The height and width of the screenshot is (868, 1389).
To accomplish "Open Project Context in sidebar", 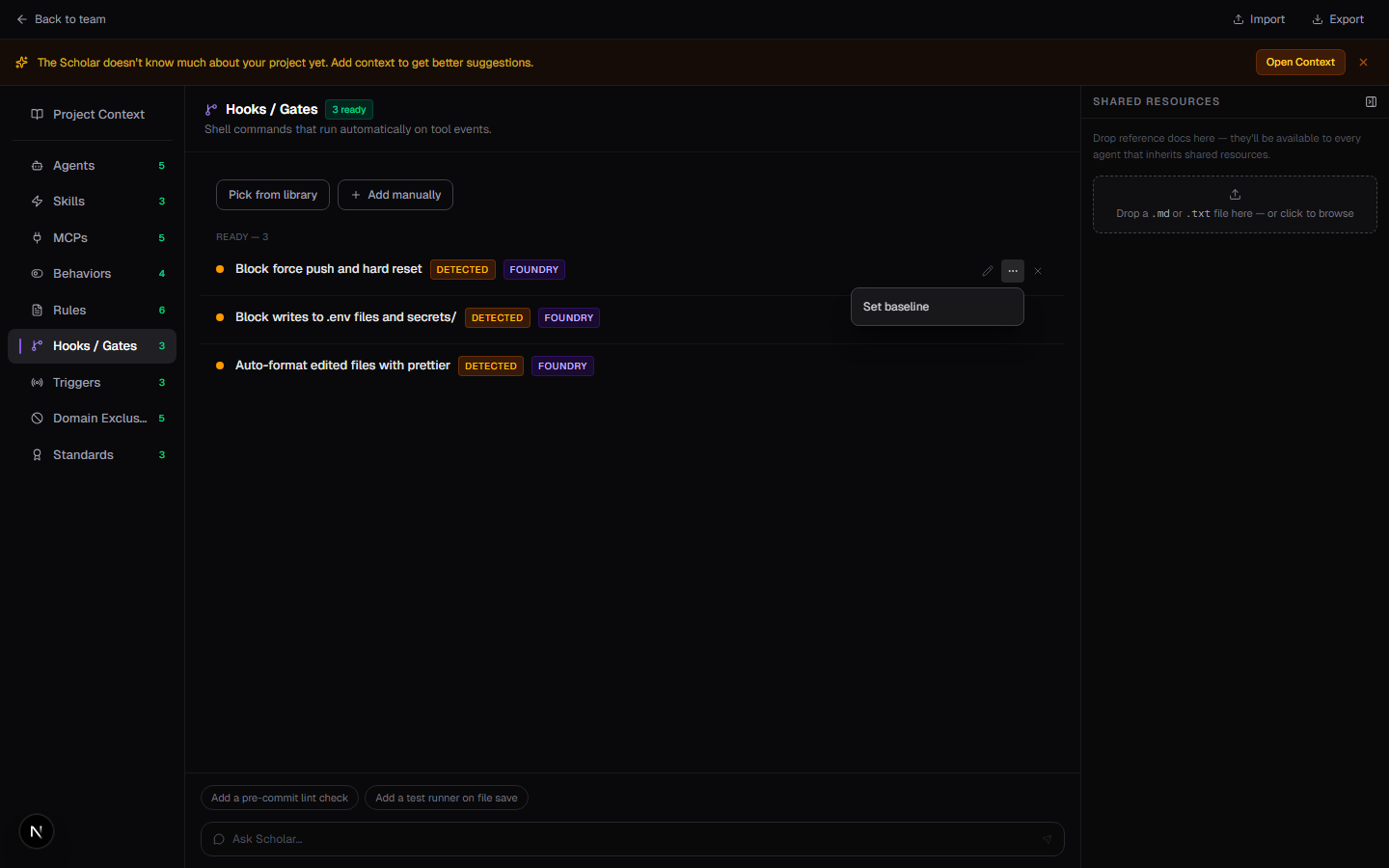I will [92, 114].
